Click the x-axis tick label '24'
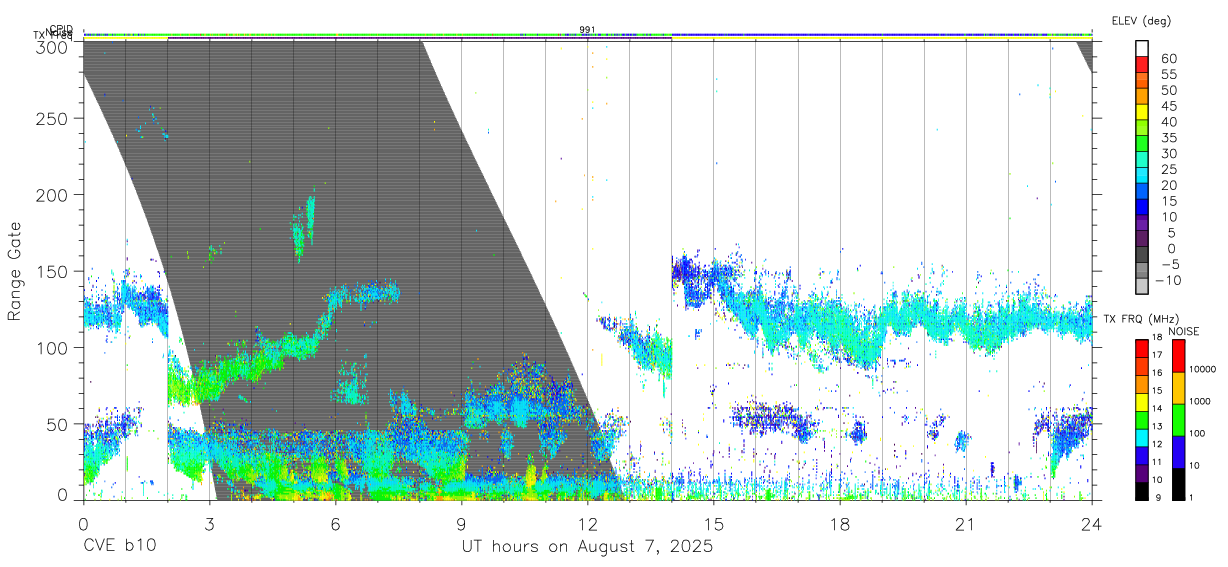The image size is (1228, 567). click(1091, 523)
